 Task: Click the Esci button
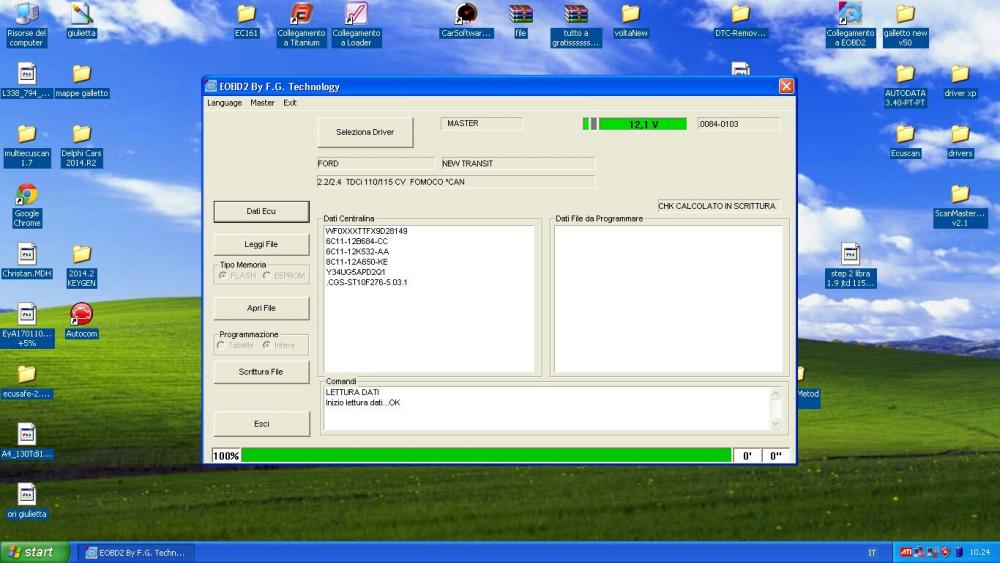[x=261, y=424]
